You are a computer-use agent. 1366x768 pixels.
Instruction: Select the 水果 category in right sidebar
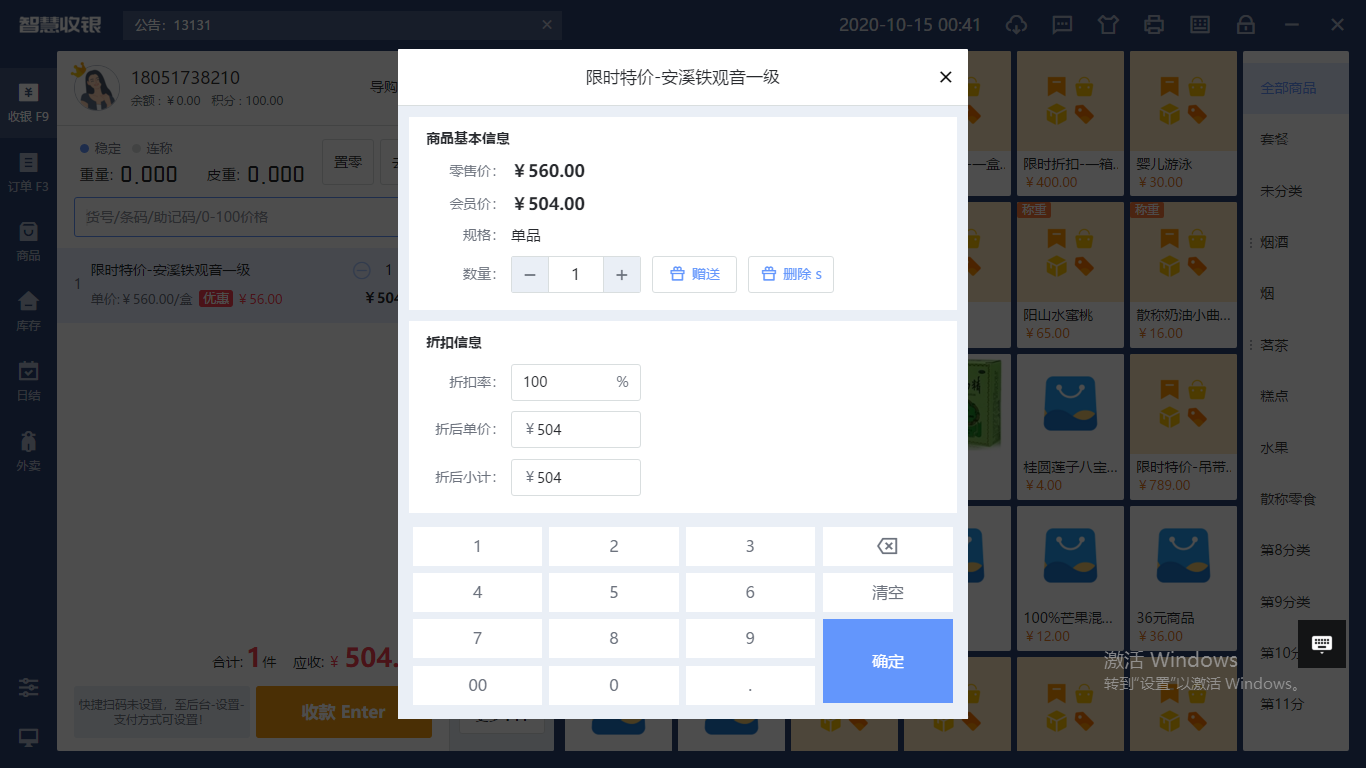pyautogui.click(x=1275, y=448)
